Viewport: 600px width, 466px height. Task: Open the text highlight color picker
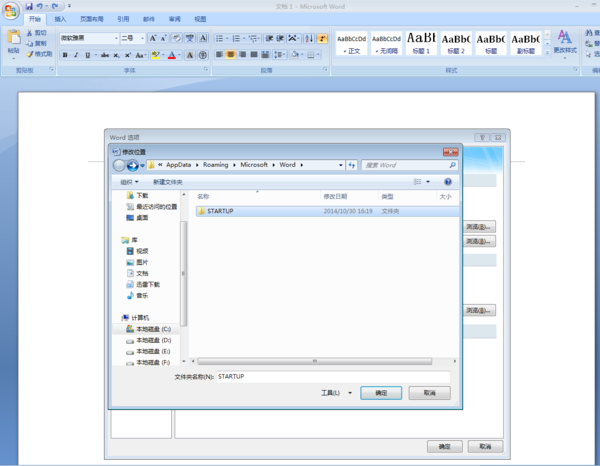coord(163,55)
